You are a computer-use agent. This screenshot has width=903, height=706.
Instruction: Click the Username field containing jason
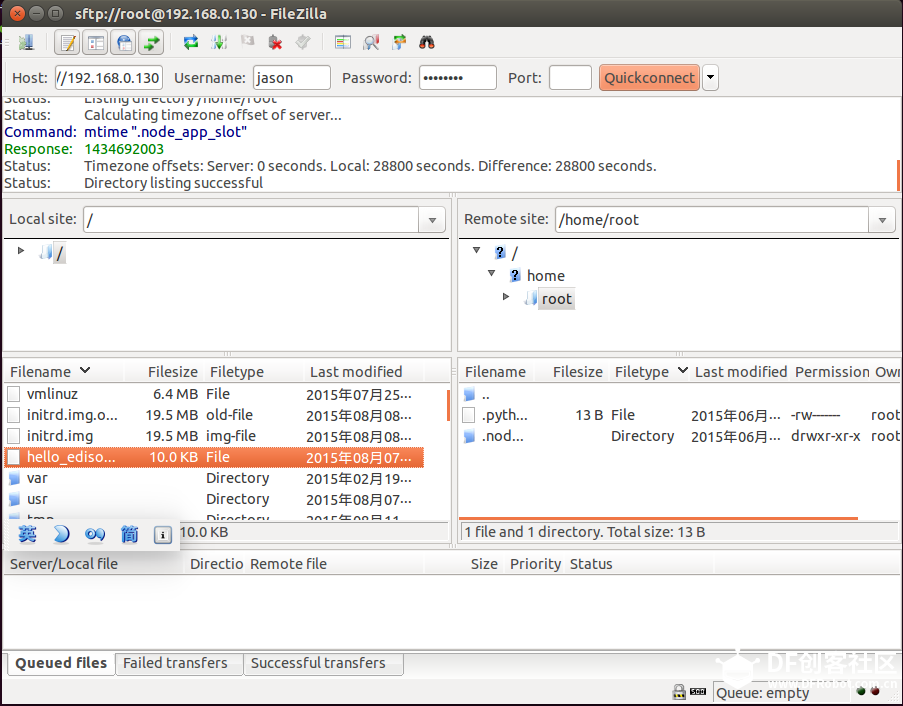[x=292, y=78]
